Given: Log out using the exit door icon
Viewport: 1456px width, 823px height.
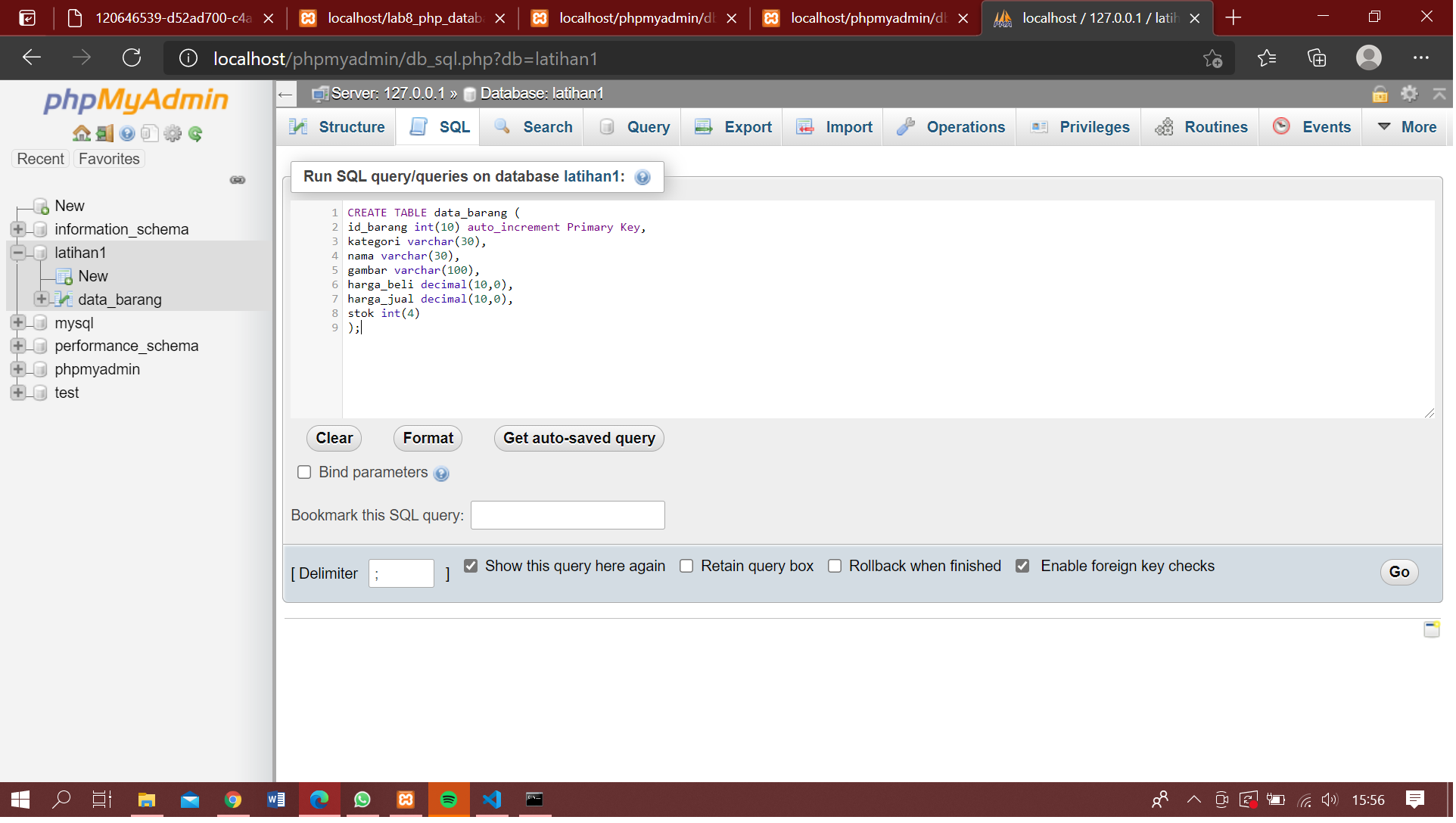Looking at the screenshot, I should pyautogui.click(x=104, y=133).
